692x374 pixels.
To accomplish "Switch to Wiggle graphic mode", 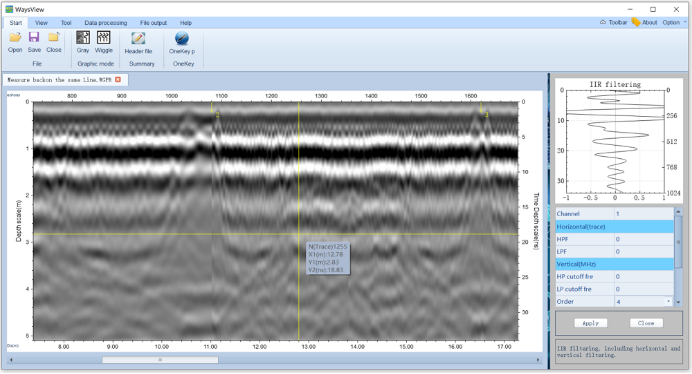I will pos(104,42).
